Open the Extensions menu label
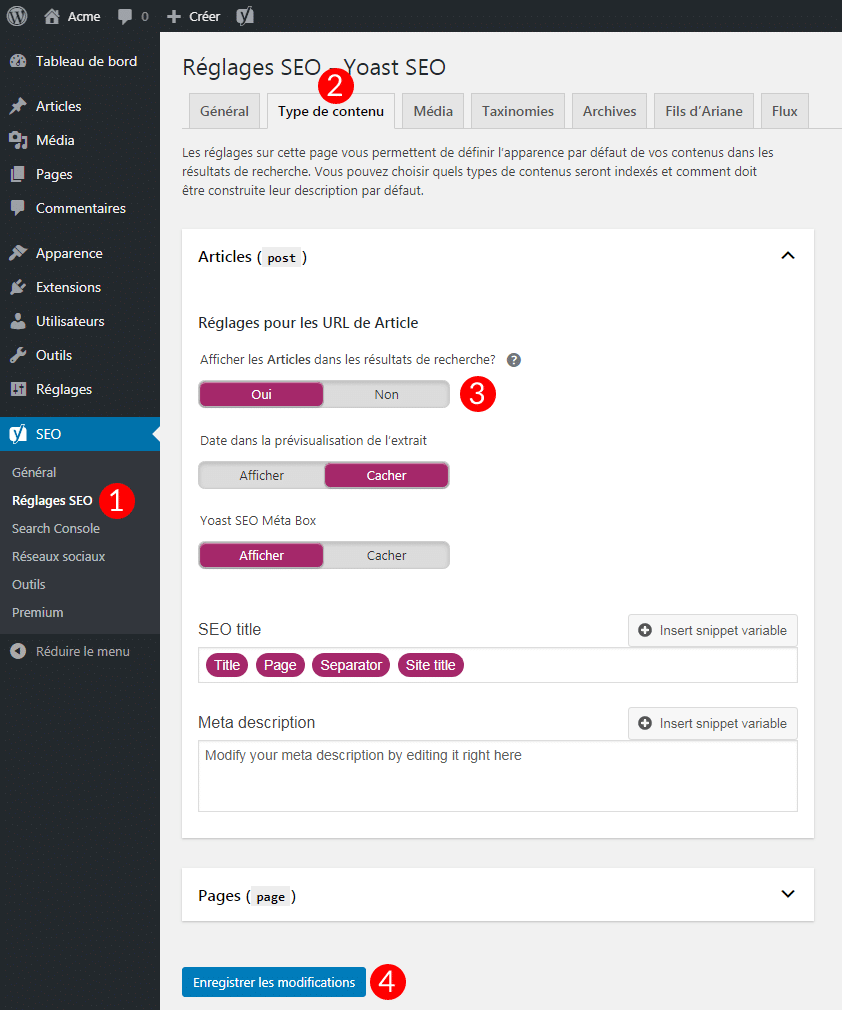Image resolution: width=842 pixels, height=1010 pixels. coord(68,287)
